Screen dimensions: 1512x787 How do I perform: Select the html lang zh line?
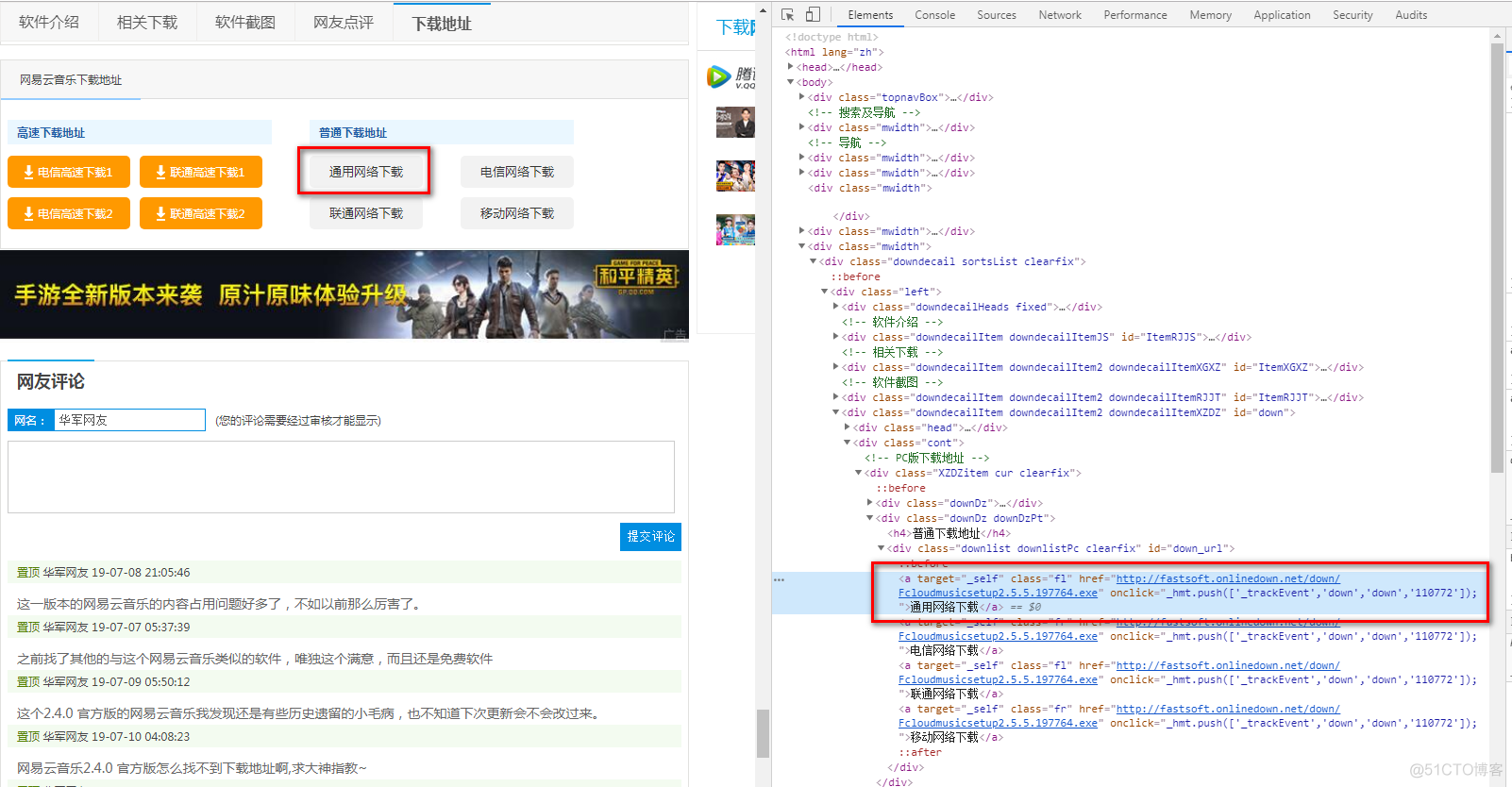pyautogui.click(x=834, y=52)
